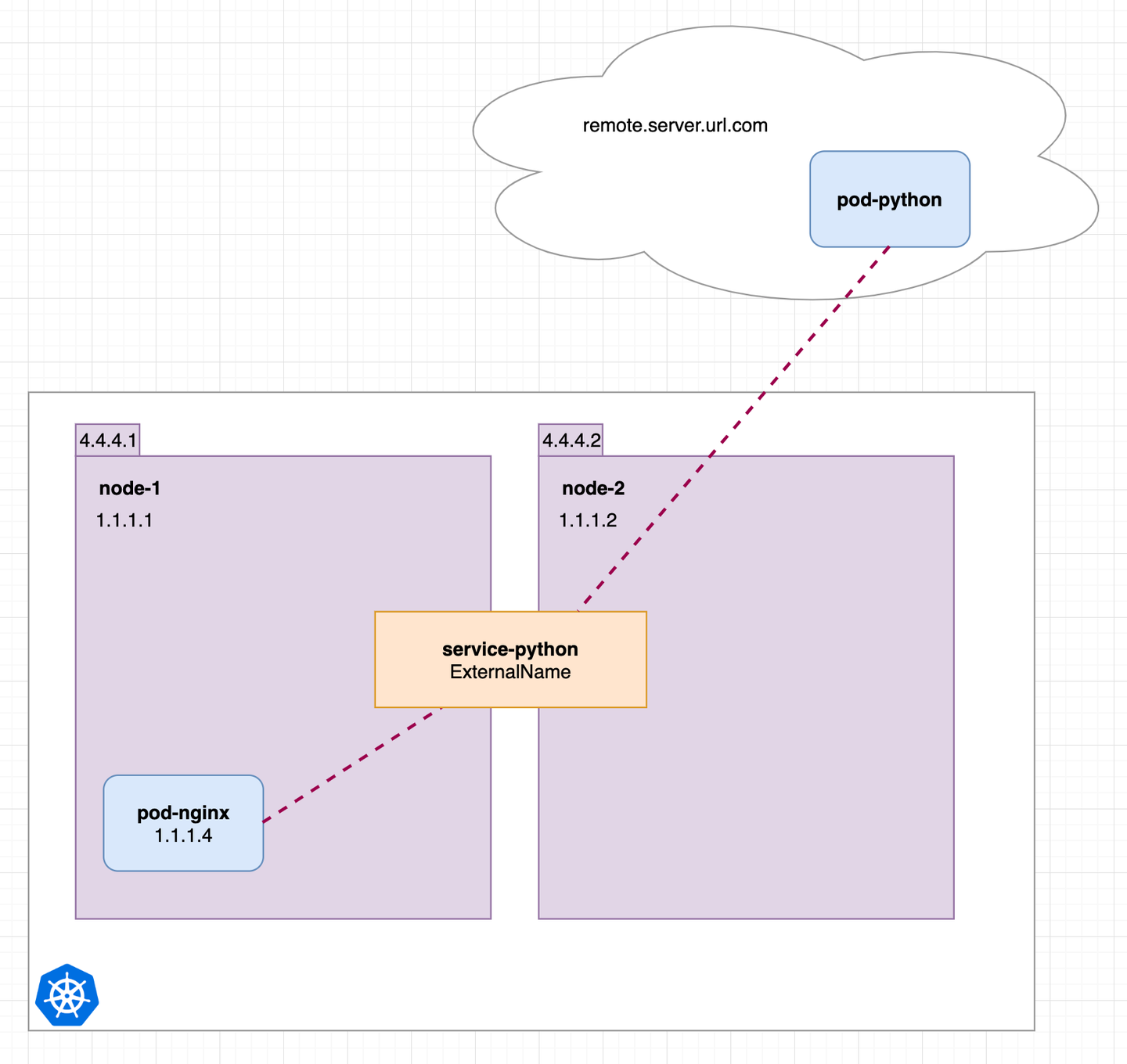
Task: Select the node-1 label
Action: [x=130, y=488]
